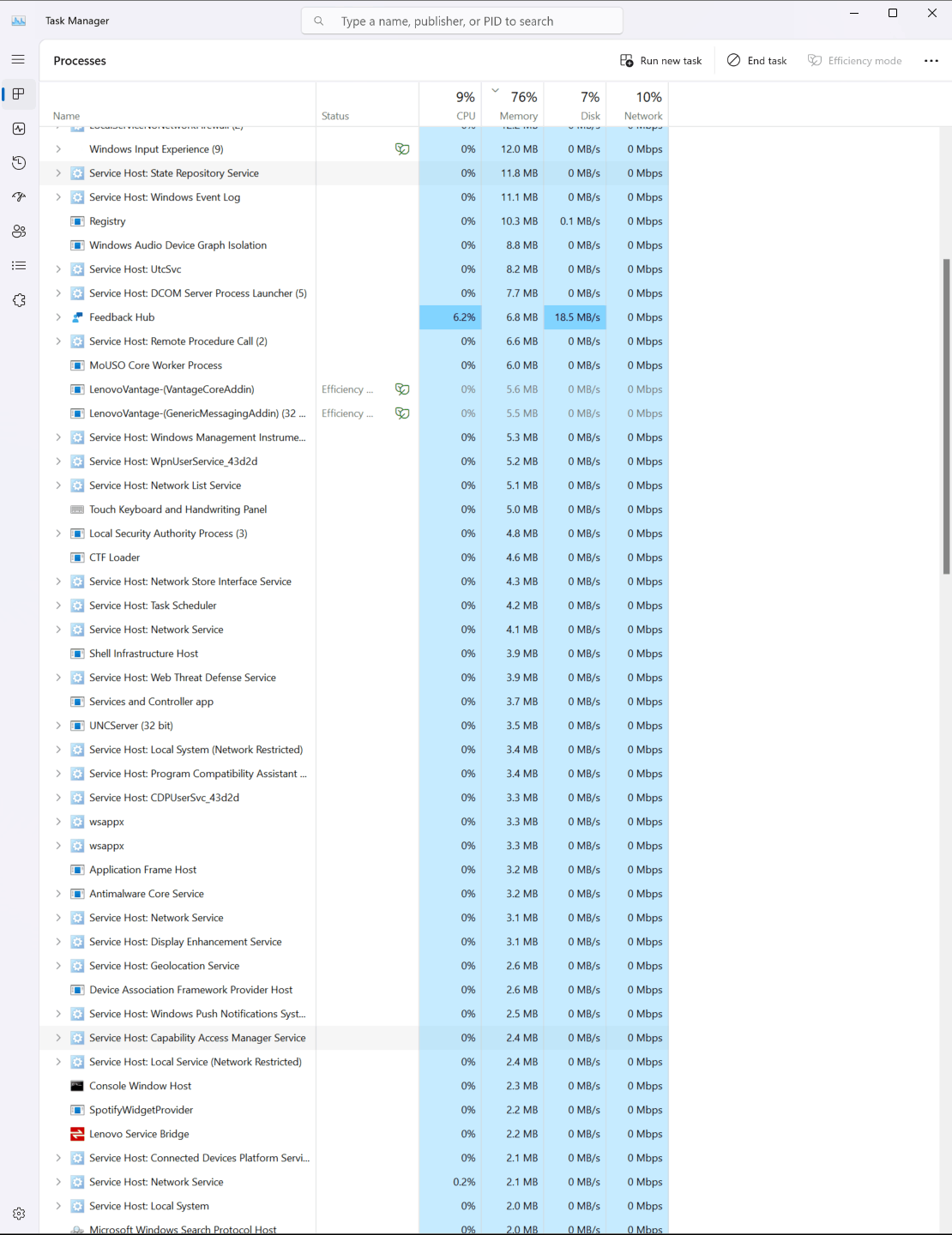Open Users icon in sidebar
952x1235 pixels.
click(x=19, y=232)
